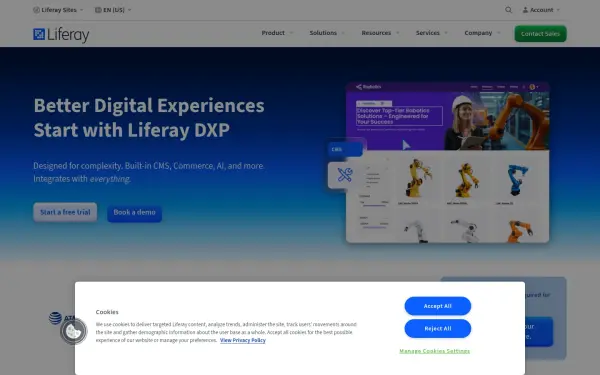Click Start a free trial
Viewport: 600px width, 375px height.
(65, 212)
